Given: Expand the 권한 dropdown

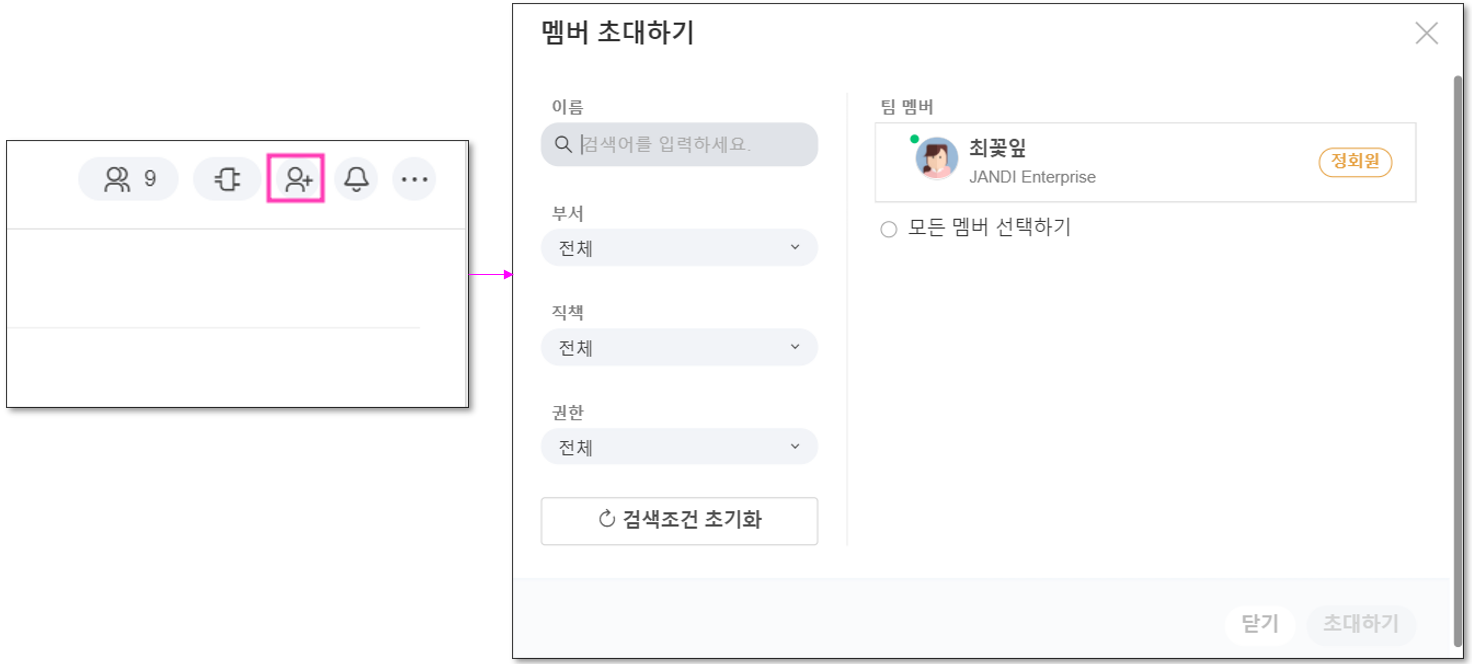Looking at the screenshot, I should tap(679, 447).
